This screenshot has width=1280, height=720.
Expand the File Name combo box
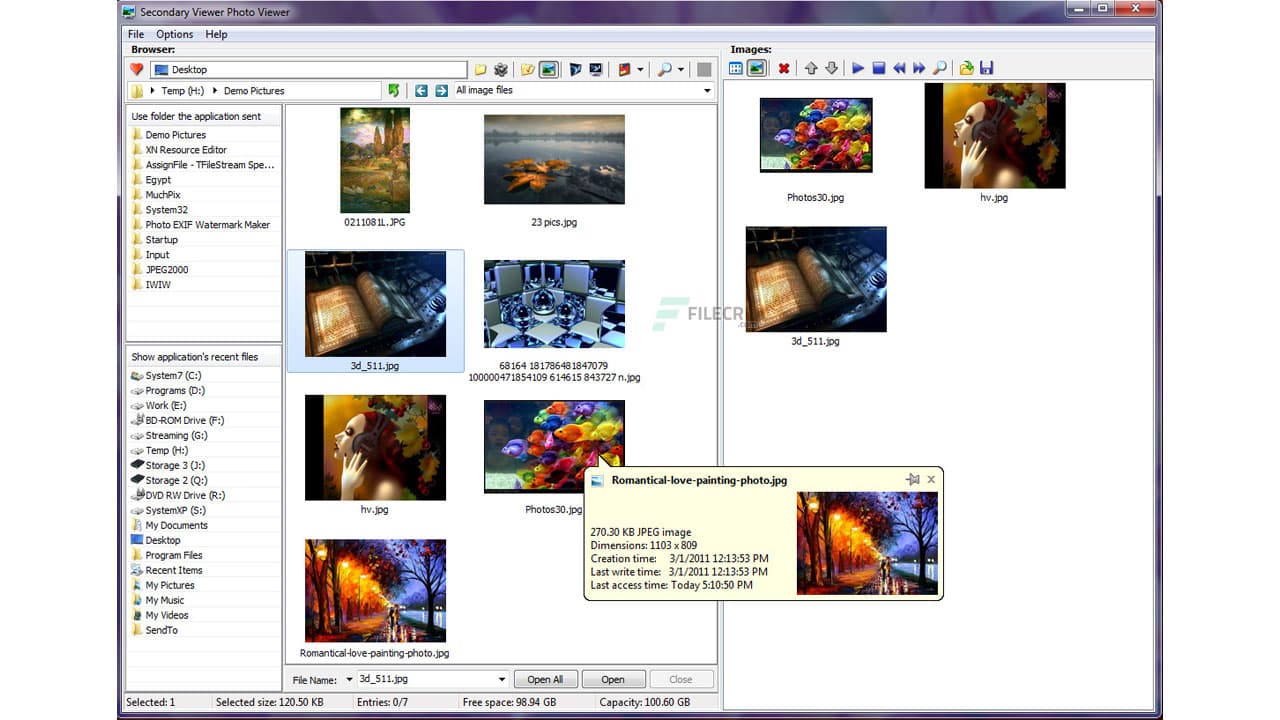coord(502,679)
